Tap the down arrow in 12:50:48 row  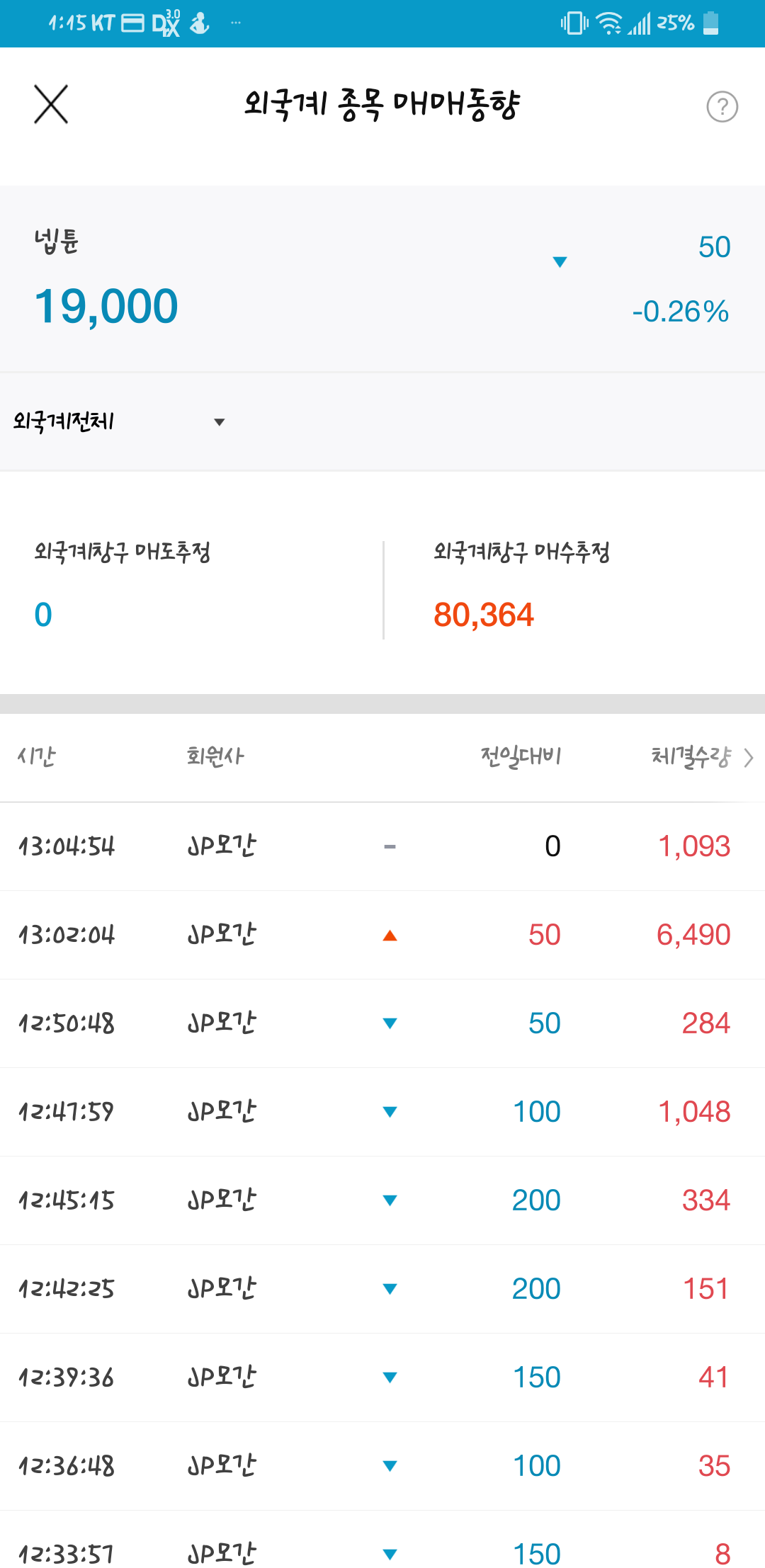point(390,1023)
